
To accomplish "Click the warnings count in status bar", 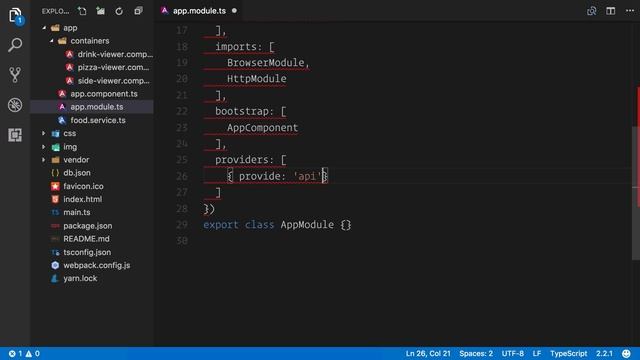I will coord(33,353).
